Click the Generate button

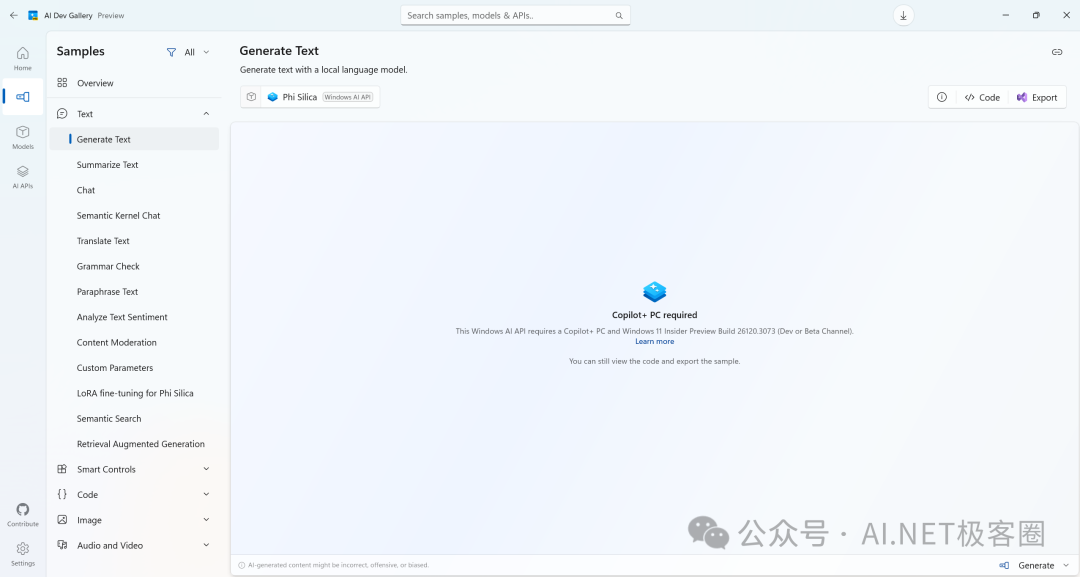(1027, 565)
